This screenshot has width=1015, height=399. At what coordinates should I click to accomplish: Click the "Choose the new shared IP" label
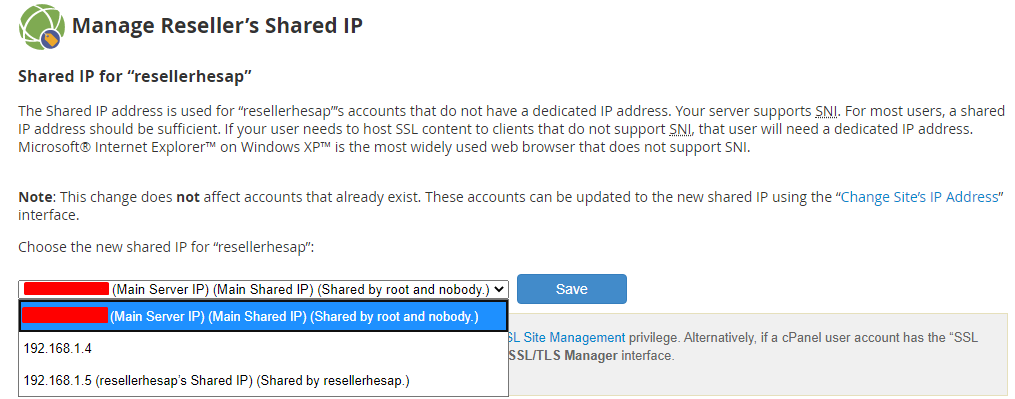click(x=166, y=247)
